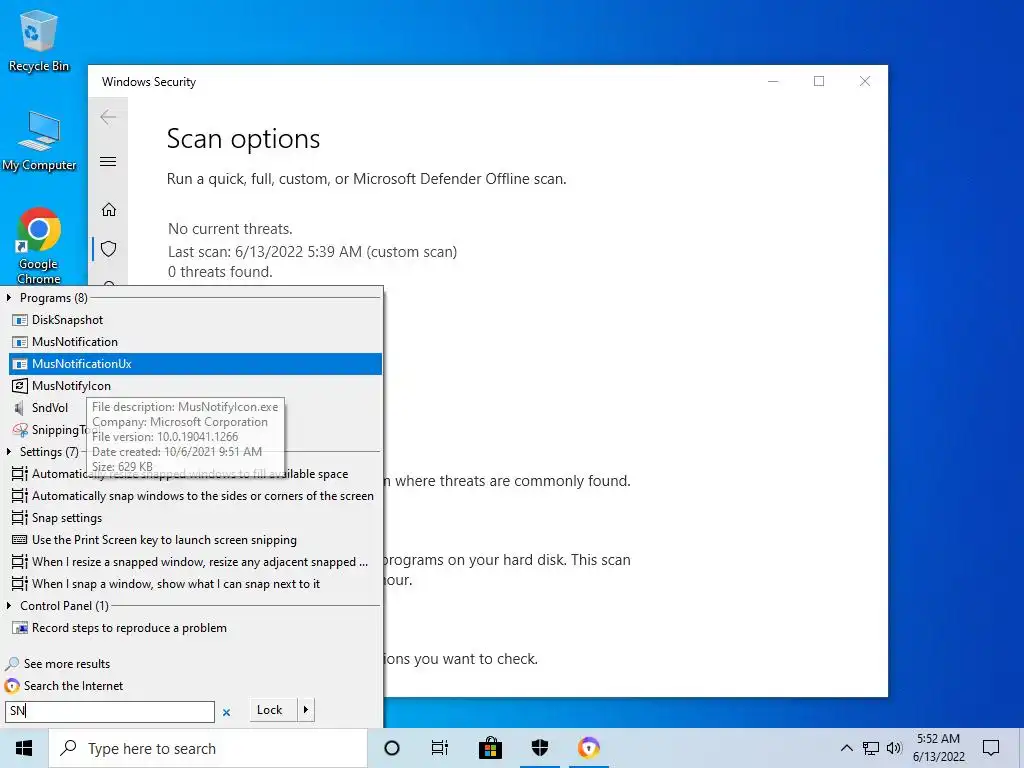Click the Windows Start button
The height and width of the screenshot is (768, 1024).
tap(24, 748)
